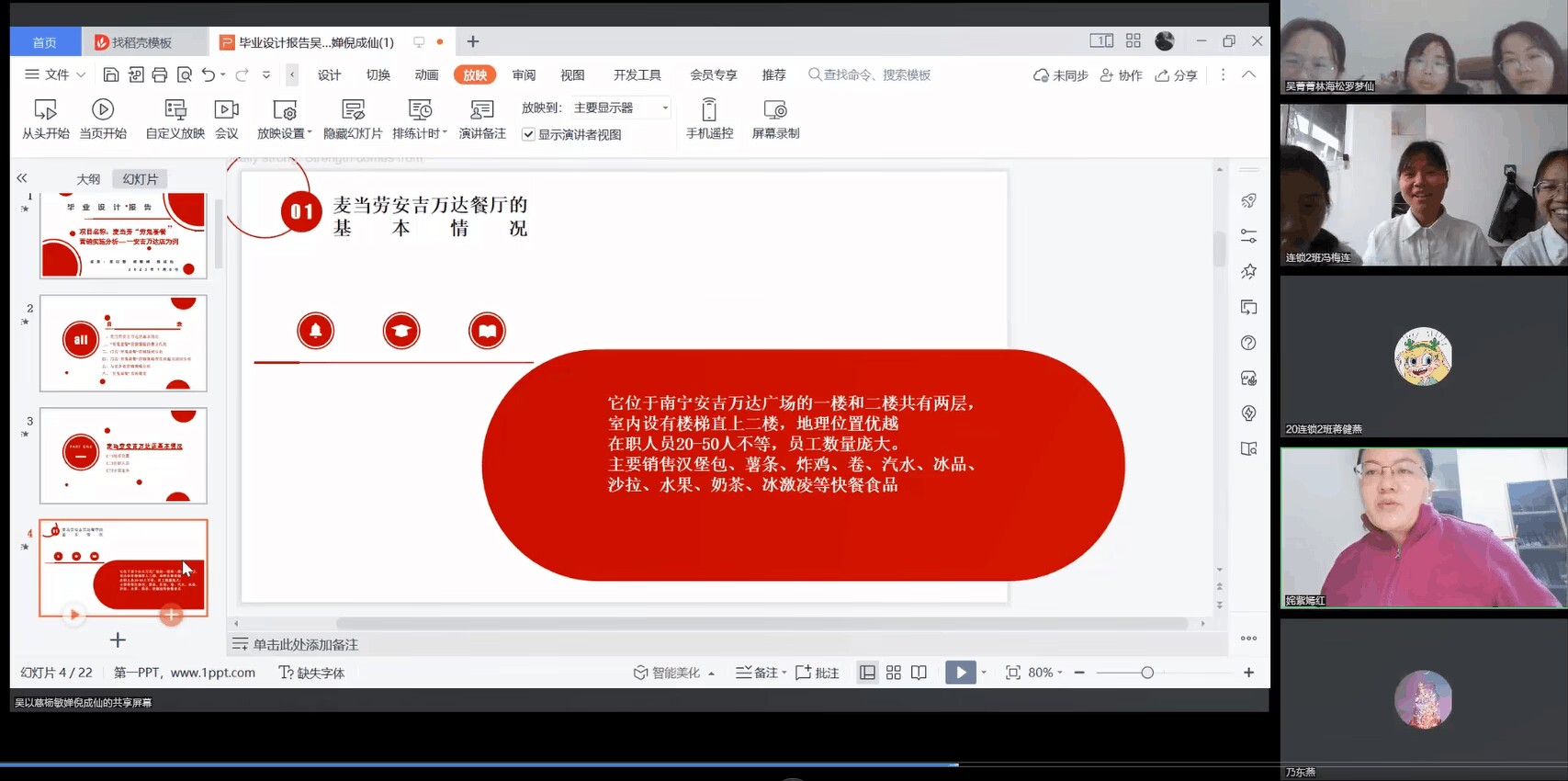Click the rocket icon in right sidebar
Image resolution: width=1568 pixels, height=781 pixels.
[1248, 200]
